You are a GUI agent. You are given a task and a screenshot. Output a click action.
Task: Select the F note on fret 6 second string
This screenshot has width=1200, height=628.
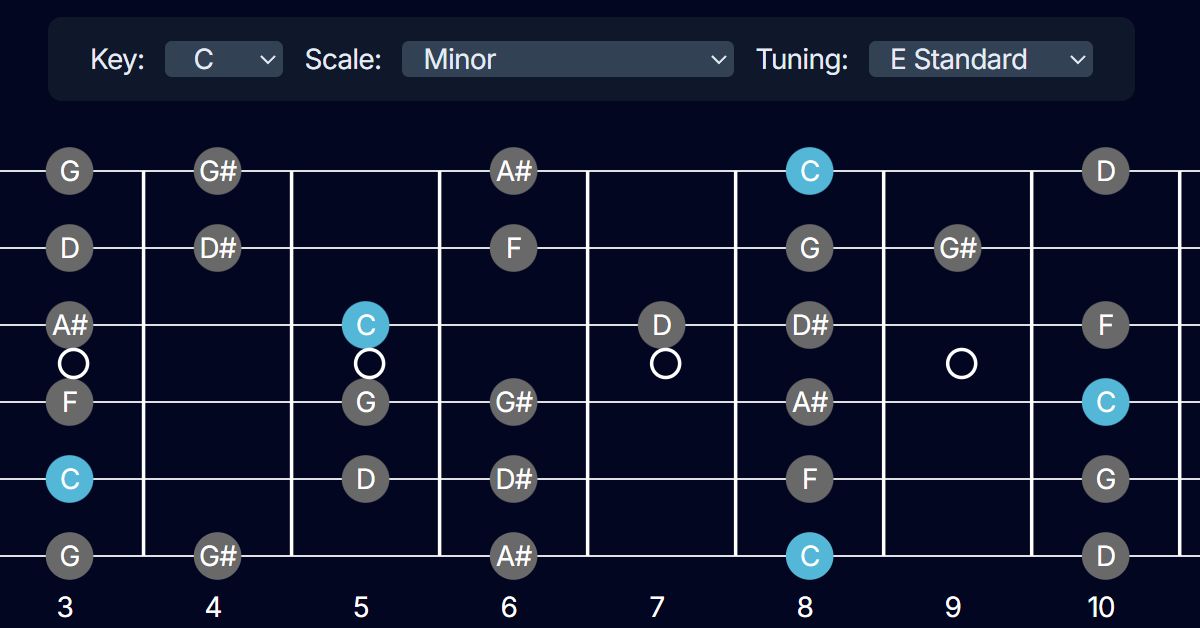click(x=513, y=248)
